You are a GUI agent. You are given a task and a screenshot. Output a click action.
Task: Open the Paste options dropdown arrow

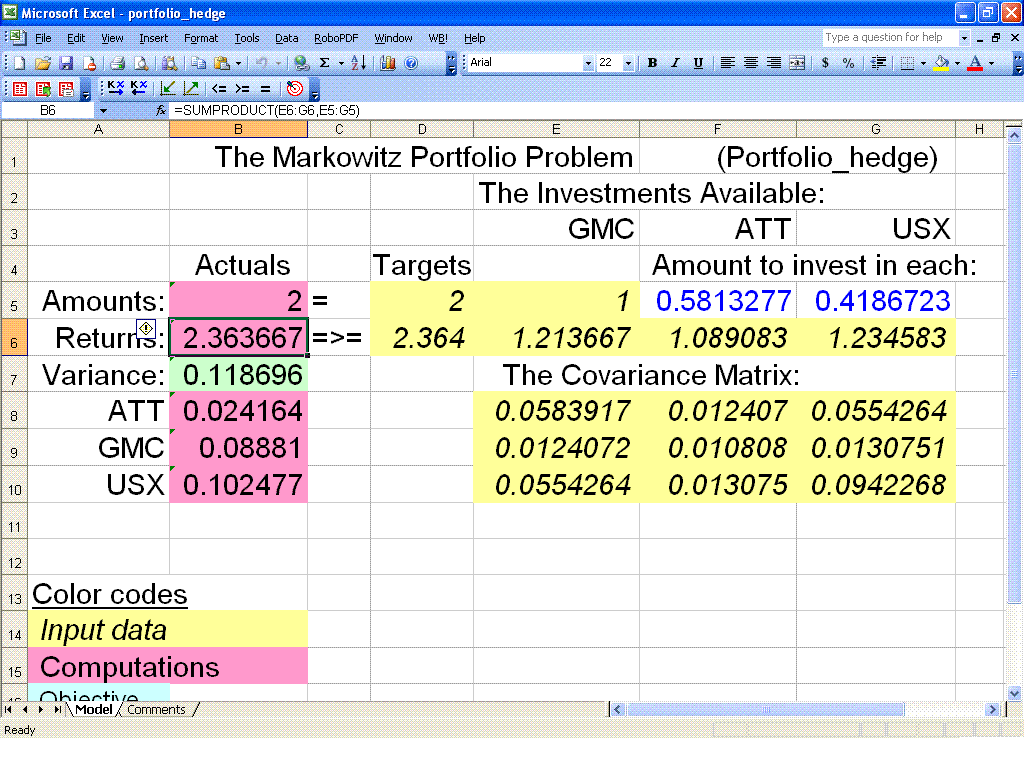tap(239, 63)
